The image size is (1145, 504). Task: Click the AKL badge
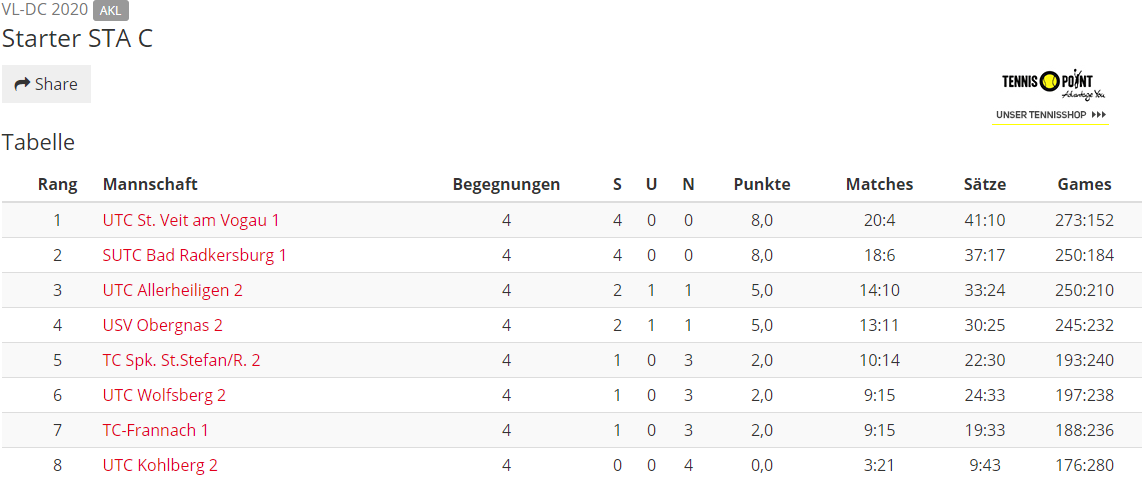pyautogui.click(x=111, y=10)
